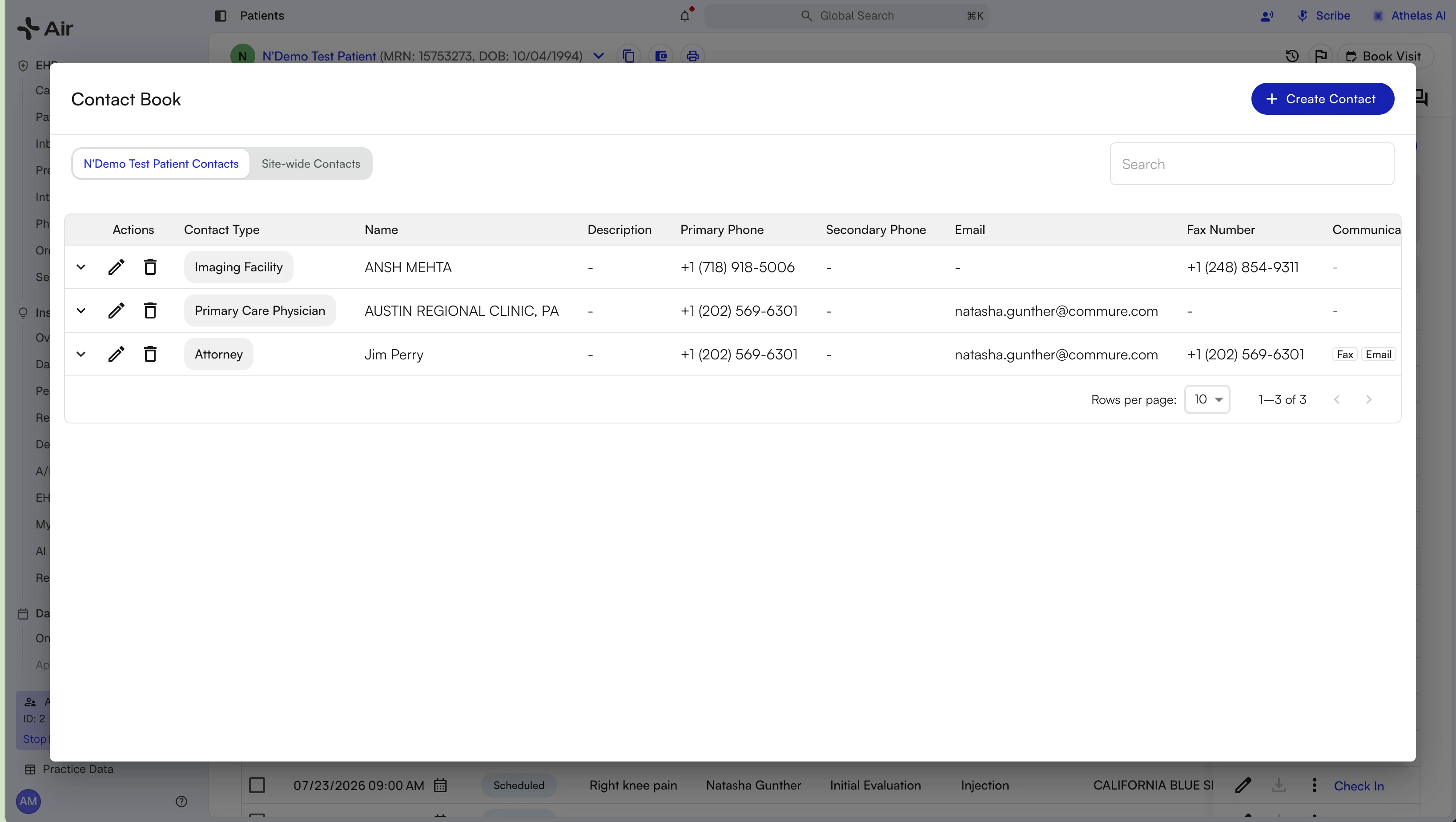This screenshot has height=822, width=1456.
Task: Expand the Imaging Facility contact row
Action: click(x=81, y=267)
